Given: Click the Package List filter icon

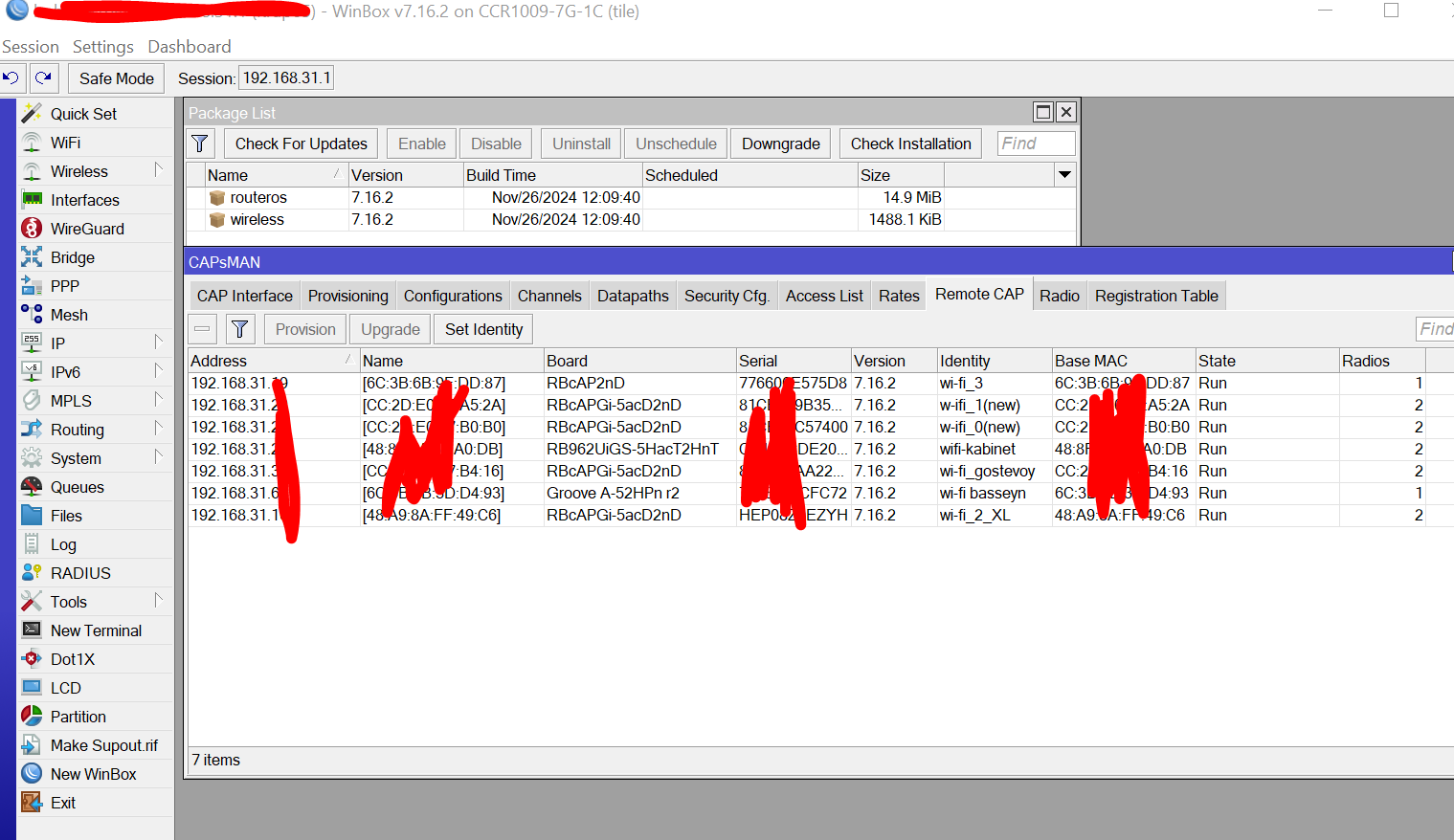Looking at the screenshot, I should pos(200,144).
